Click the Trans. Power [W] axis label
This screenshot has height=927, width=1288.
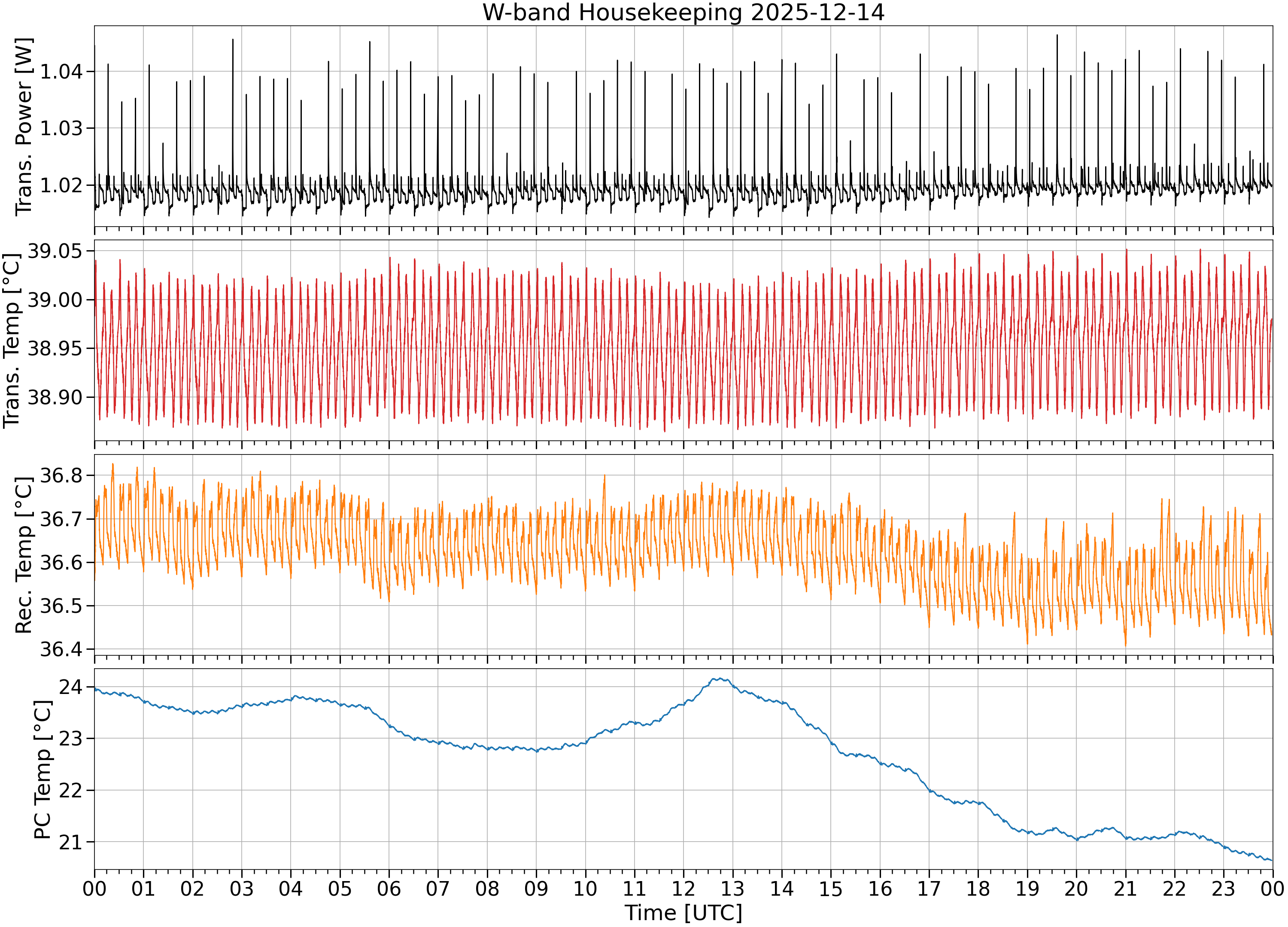(24, 127)
